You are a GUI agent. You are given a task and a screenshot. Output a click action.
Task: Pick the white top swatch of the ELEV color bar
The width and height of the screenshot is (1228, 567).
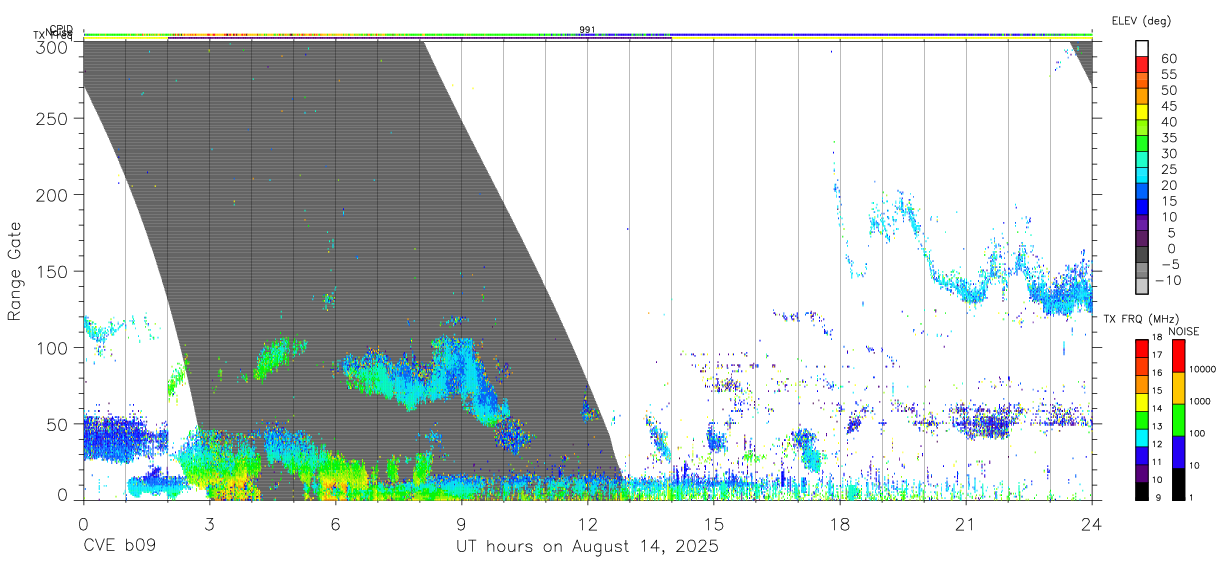pyautogui.click(x=1142, y=47)
